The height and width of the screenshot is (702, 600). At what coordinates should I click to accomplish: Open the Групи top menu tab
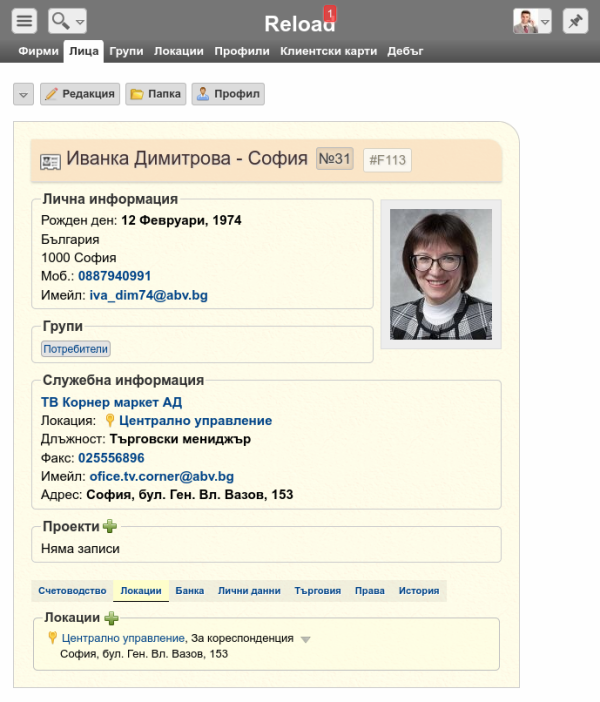click(126, 51)
